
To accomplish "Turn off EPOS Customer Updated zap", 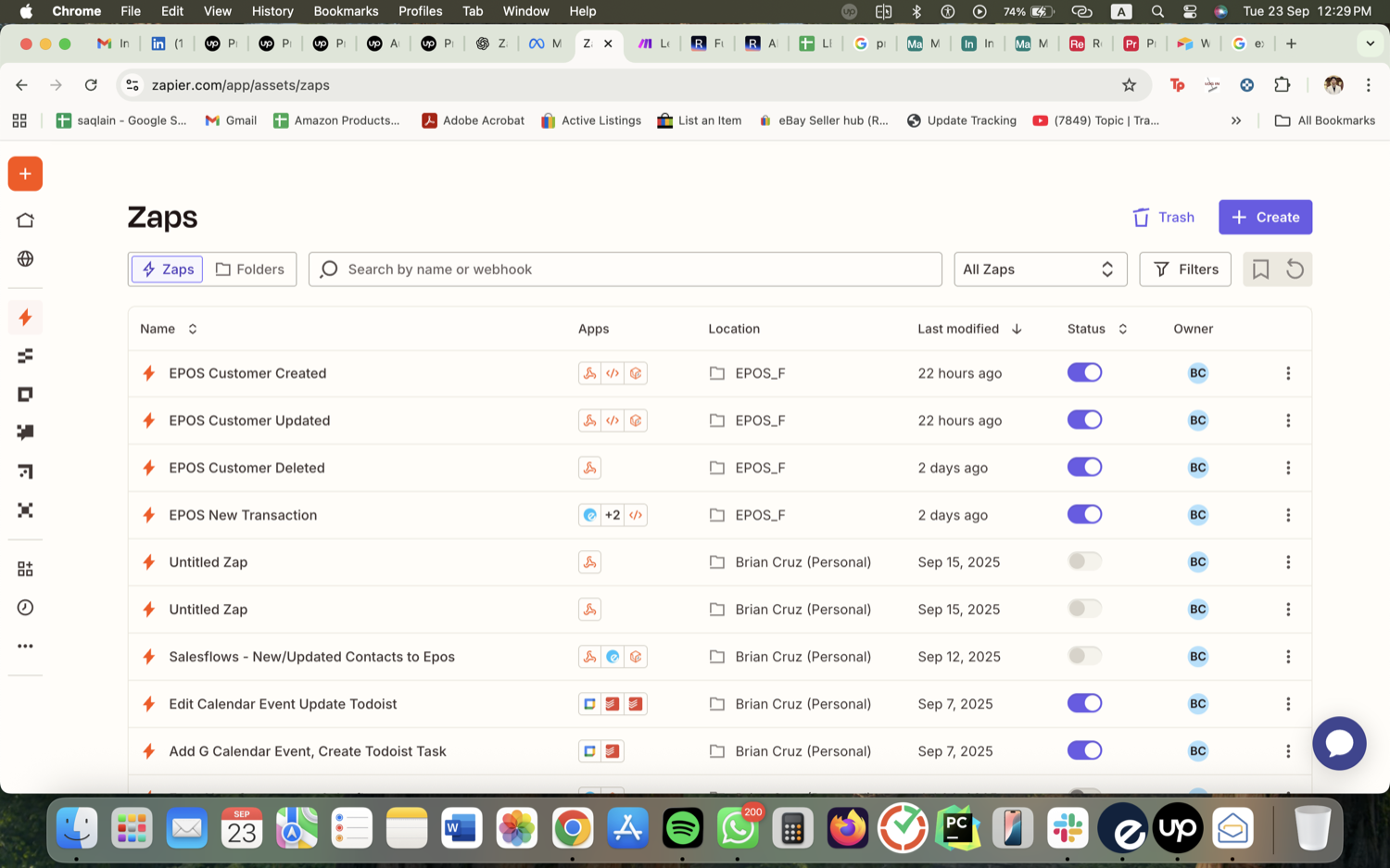I will [x=1084, y=420].
